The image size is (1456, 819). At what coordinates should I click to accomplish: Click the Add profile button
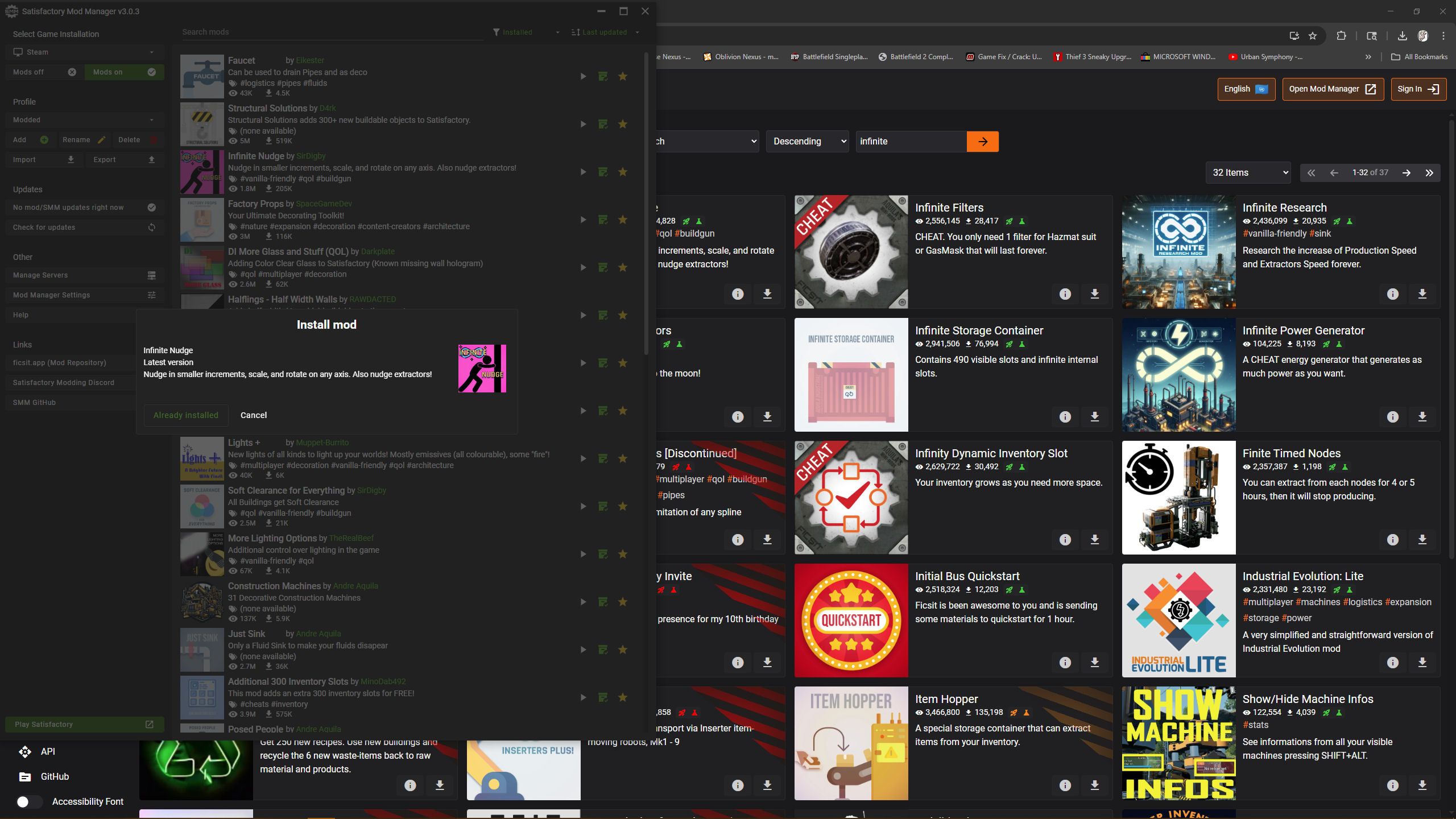pyautogui.click(x=30, y=140)
